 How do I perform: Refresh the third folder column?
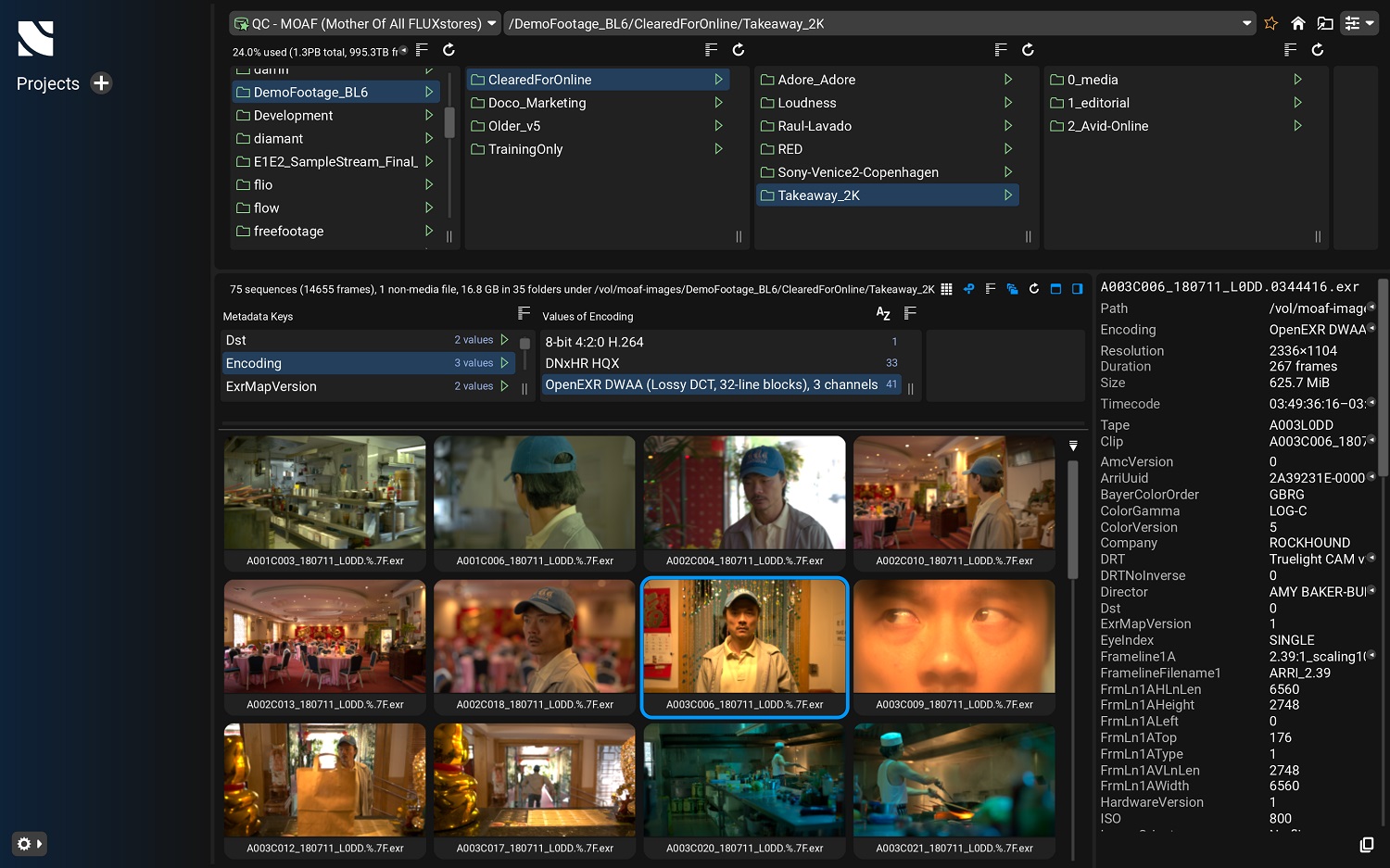click(1028, 50)
